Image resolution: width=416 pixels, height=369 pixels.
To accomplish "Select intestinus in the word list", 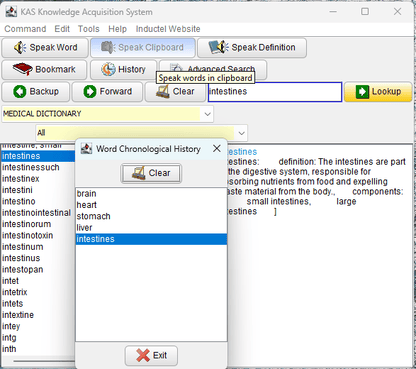I will (38, 258).
